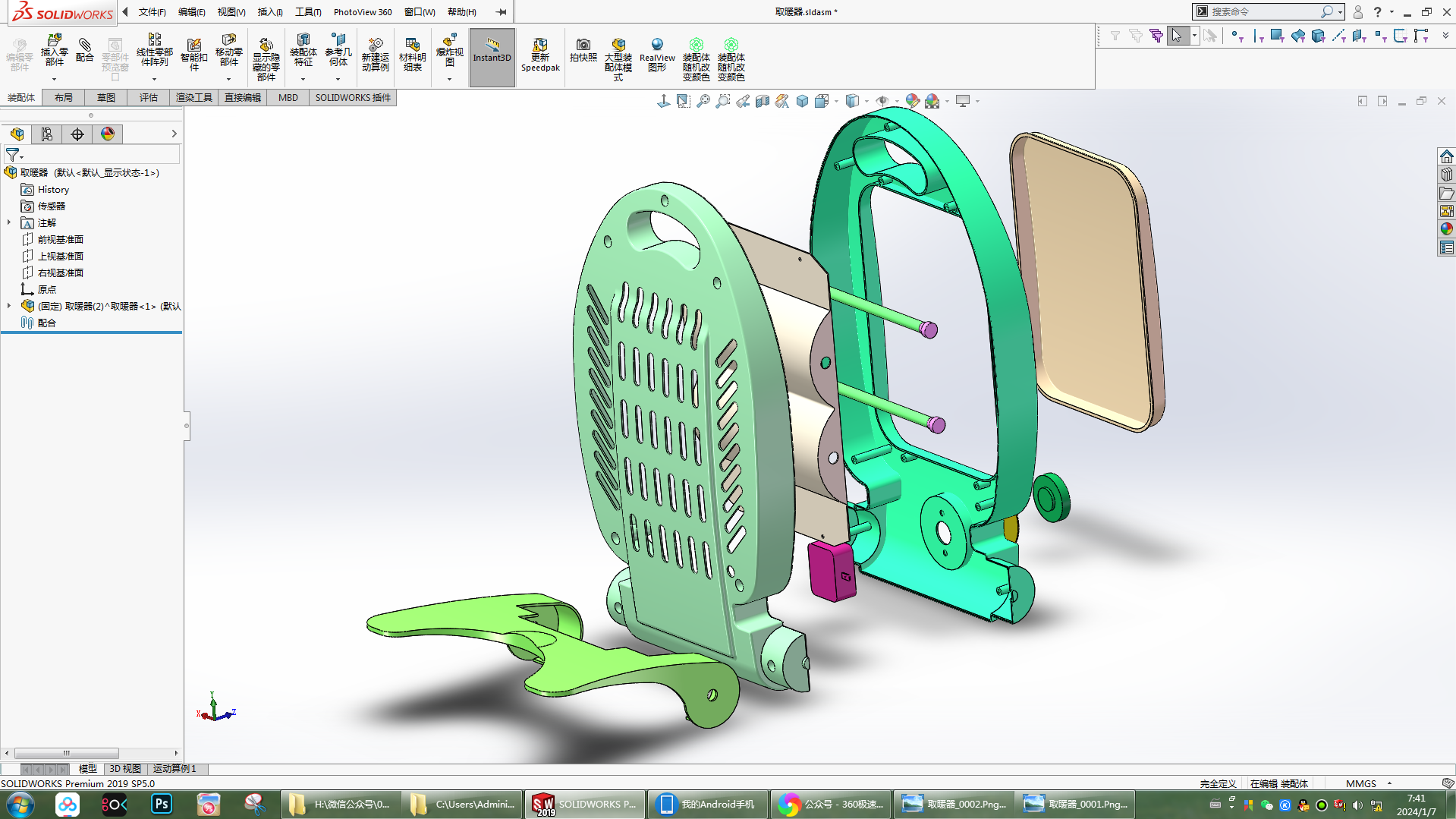Open Bill of Materials (材料明细表) tool

(413, 55)
